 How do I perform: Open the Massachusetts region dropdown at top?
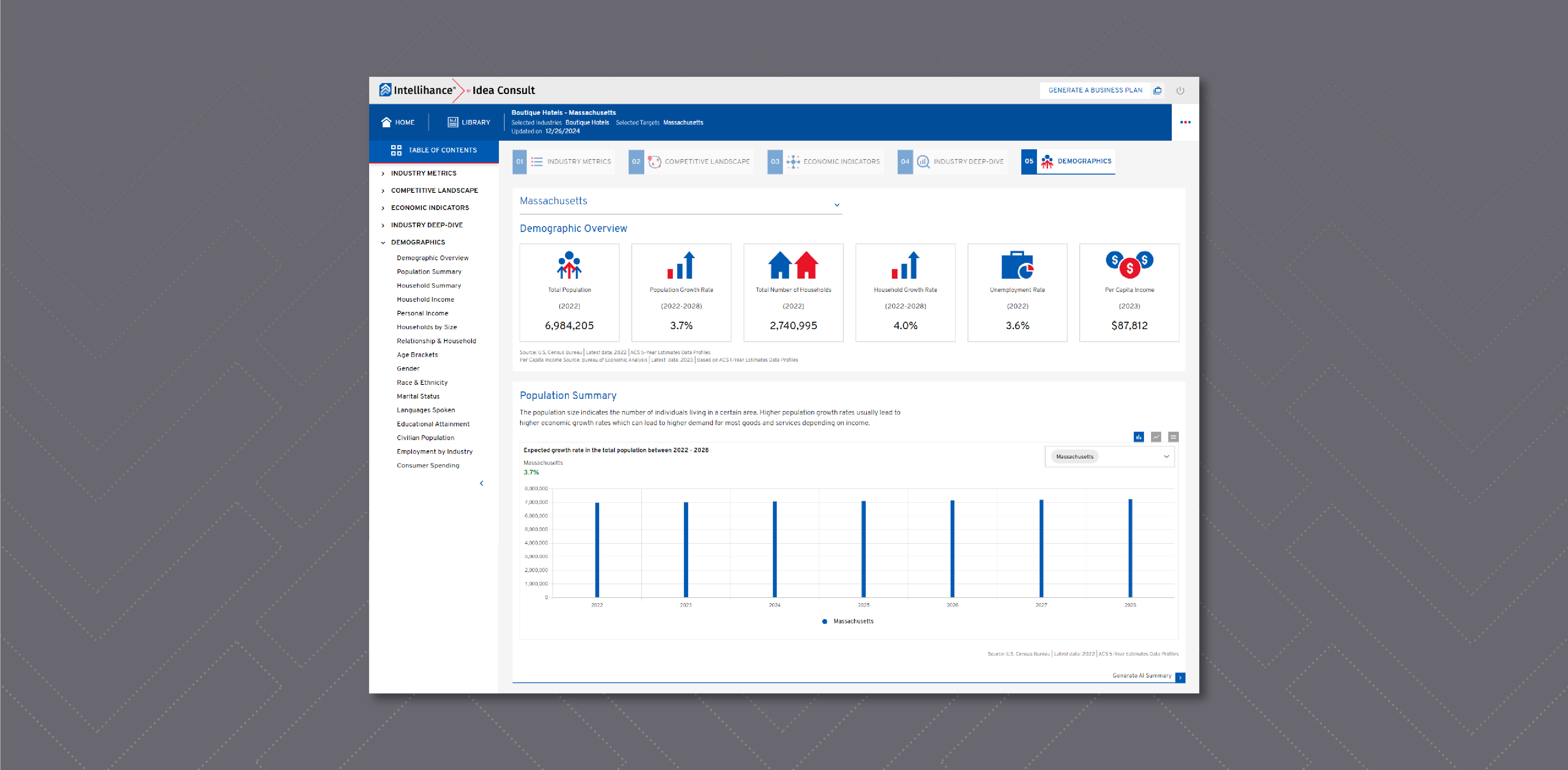pos(837,205)
